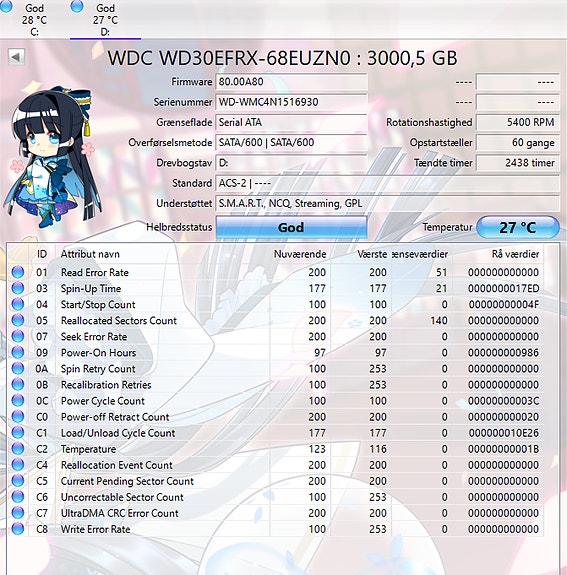Click the Serienummer value field
This screenshot has height=575, width=567.
(291, 102)
